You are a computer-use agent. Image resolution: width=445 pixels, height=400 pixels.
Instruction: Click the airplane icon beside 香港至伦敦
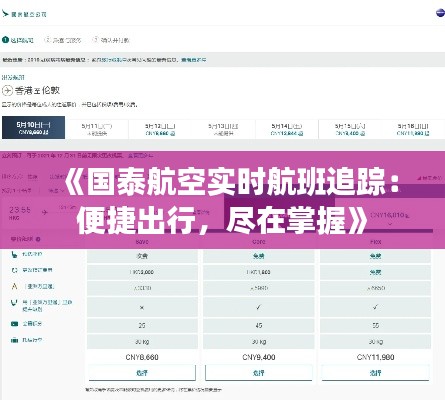pyautogui.click(x=7, y=90)
